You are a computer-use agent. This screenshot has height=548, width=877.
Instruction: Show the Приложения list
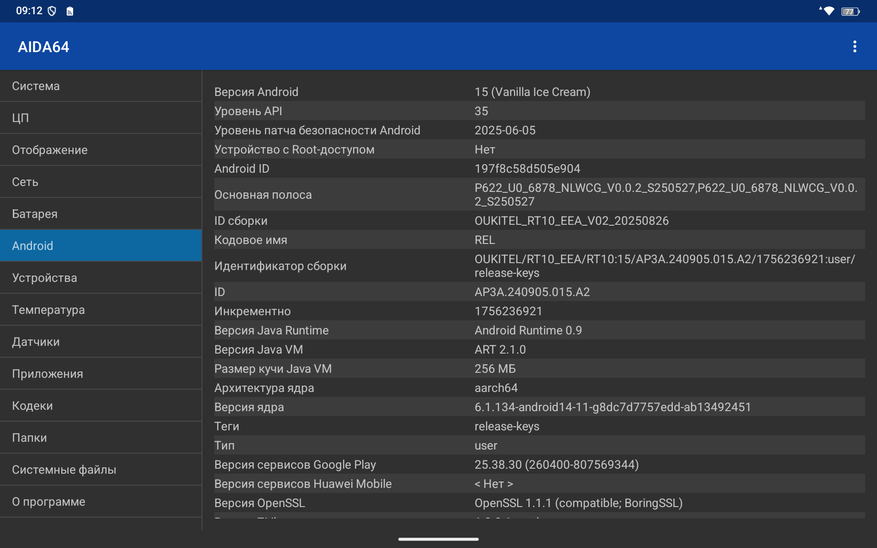click(x=100, y=374)
